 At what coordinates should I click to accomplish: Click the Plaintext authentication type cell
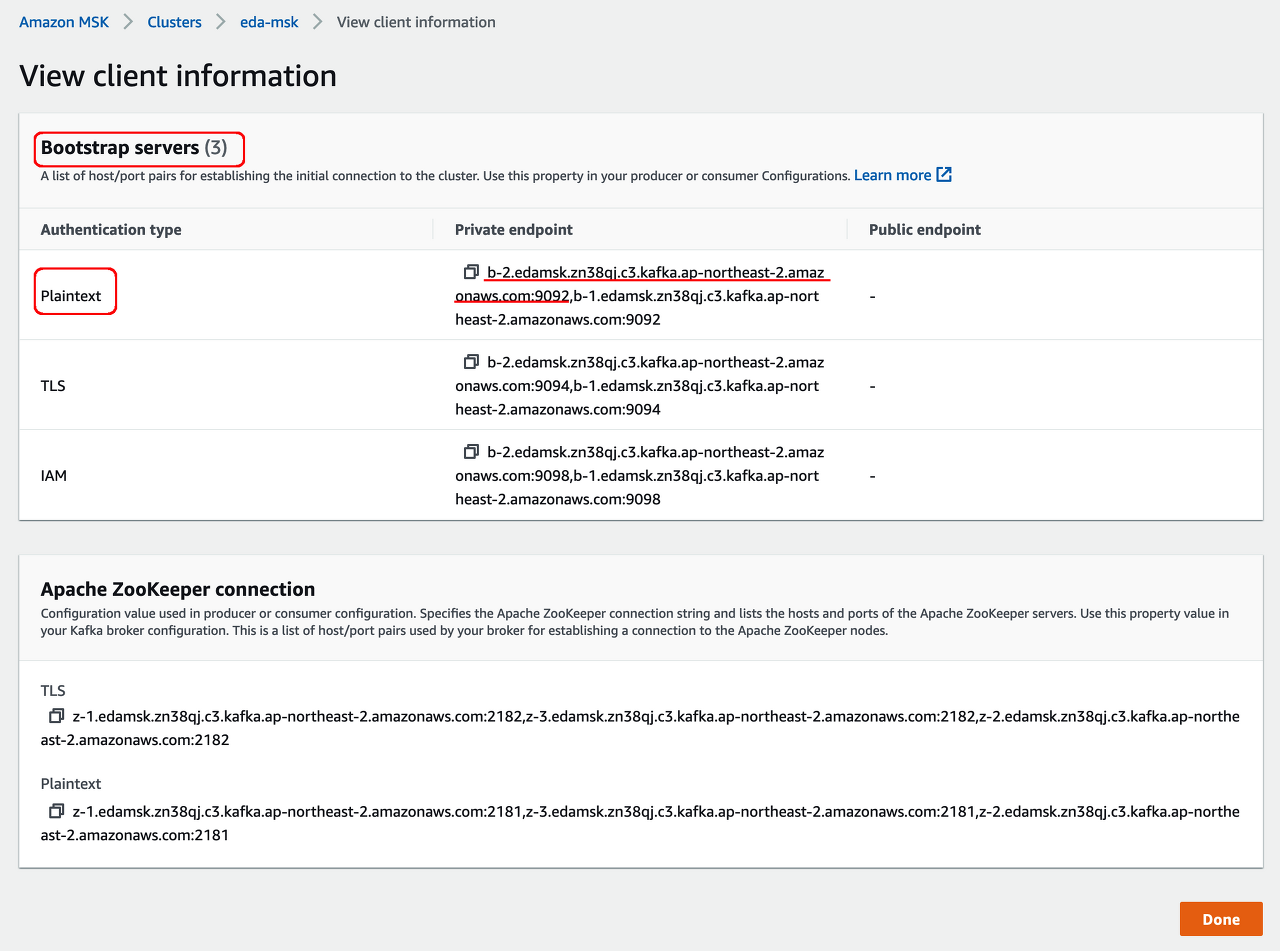tap(71, 296)
